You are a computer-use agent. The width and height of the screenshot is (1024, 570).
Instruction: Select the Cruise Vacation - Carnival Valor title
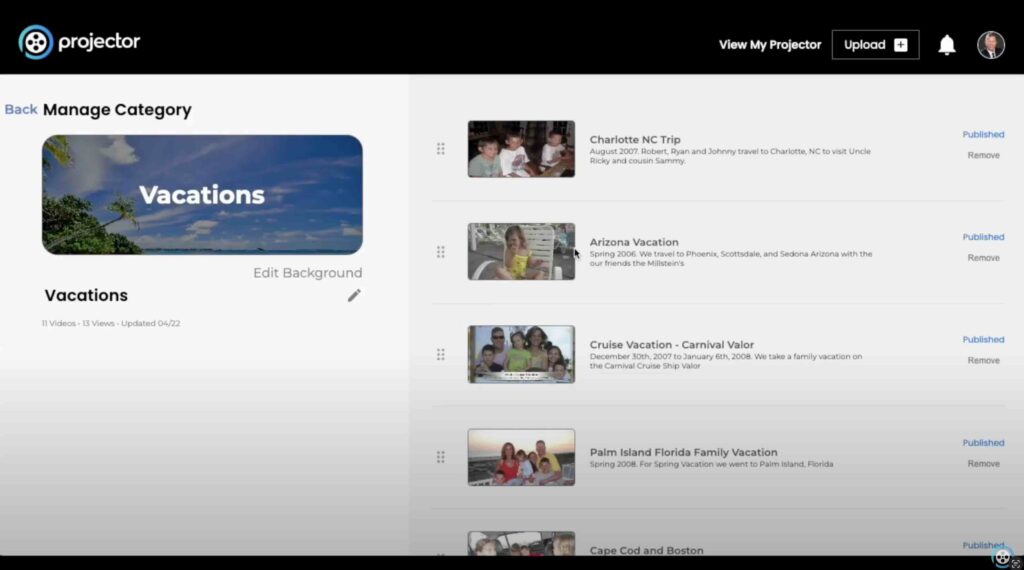tap(671, 345)
